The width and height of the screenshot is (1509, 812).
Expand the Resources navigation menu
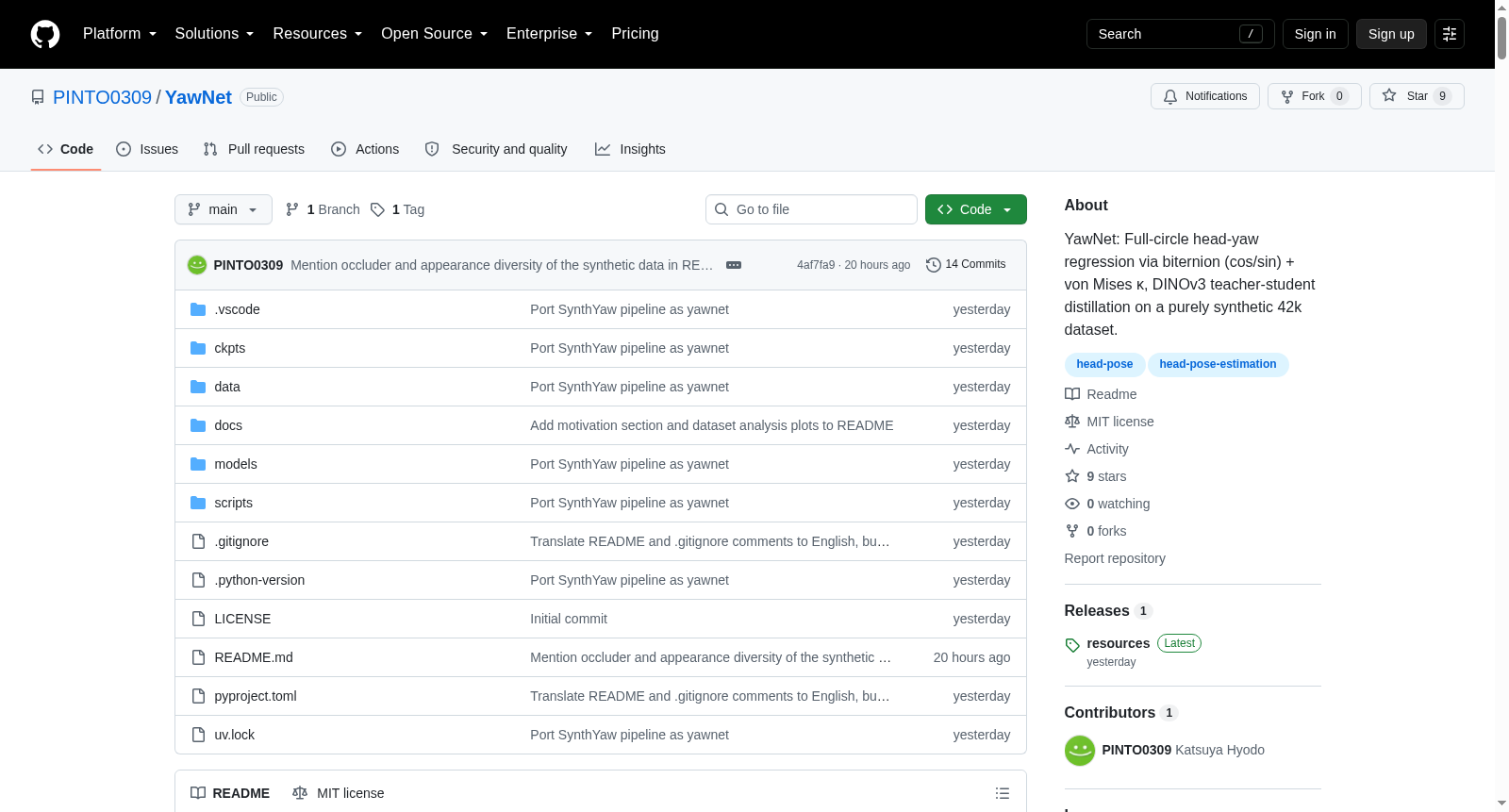(x=317, y=34)
